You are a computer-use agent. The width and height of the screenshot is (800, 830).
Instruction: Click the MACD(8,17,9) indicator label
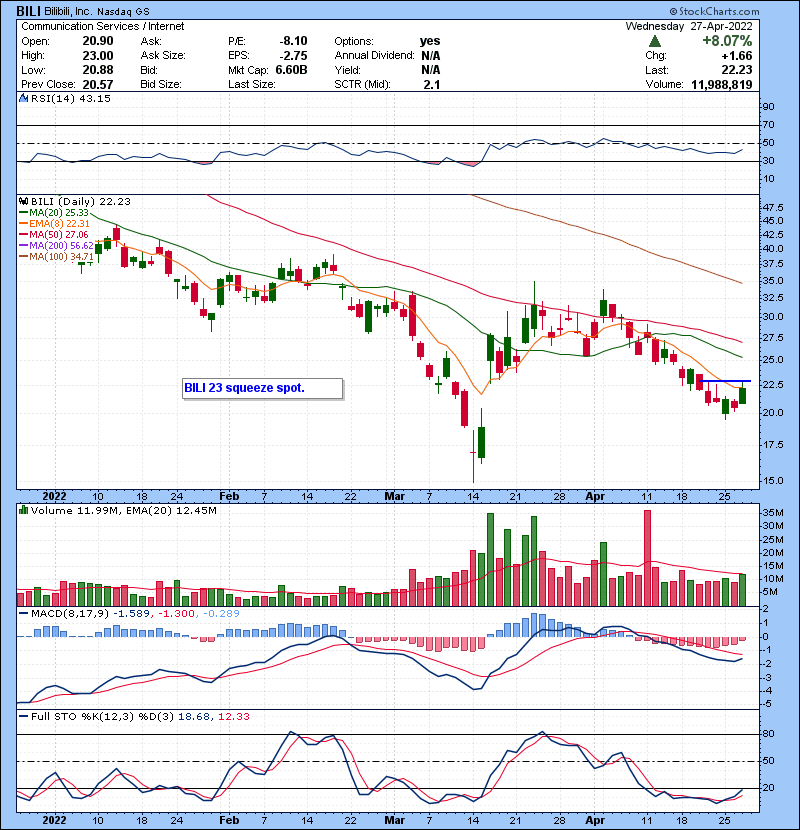point(69,614)
